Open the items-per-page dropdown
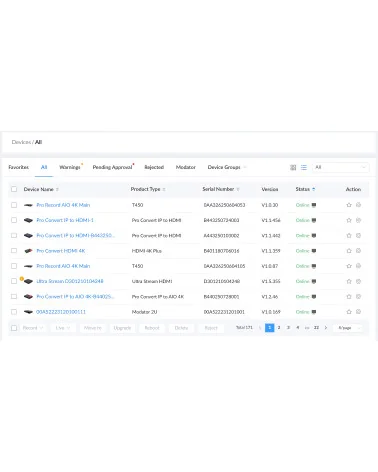378x472 pixels. click(x=348, y=328)
